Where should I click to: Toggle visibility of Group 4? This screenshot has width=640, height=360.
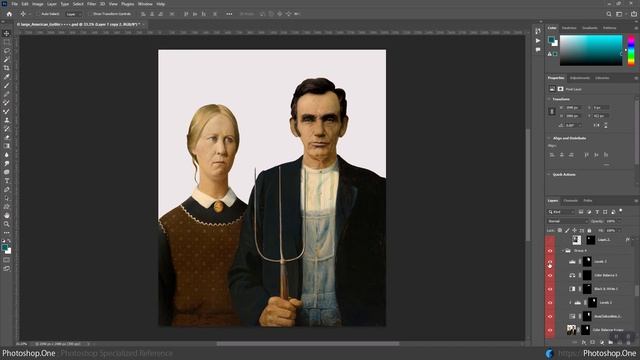550,251
